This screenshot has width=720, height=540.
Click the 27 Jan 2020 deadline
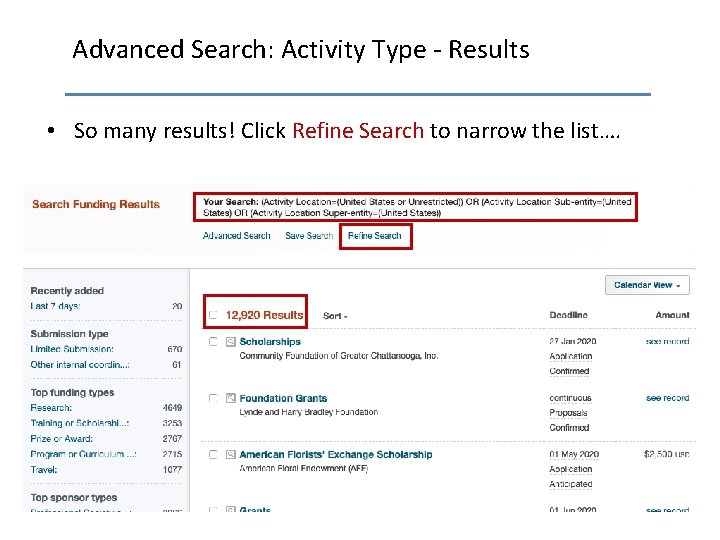click(x=573, y=341)
